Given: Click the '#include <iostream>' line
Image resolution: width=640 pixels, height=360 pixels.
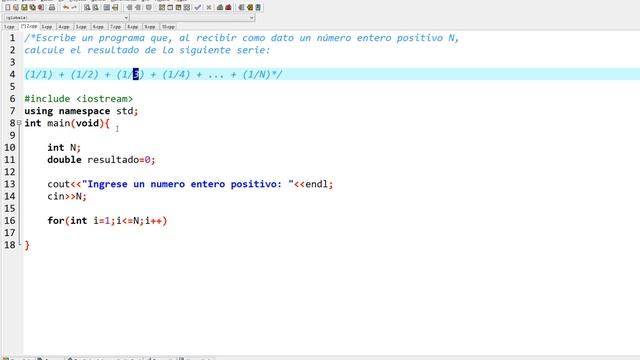Looking at the screenshot, I should coord(78,99).
